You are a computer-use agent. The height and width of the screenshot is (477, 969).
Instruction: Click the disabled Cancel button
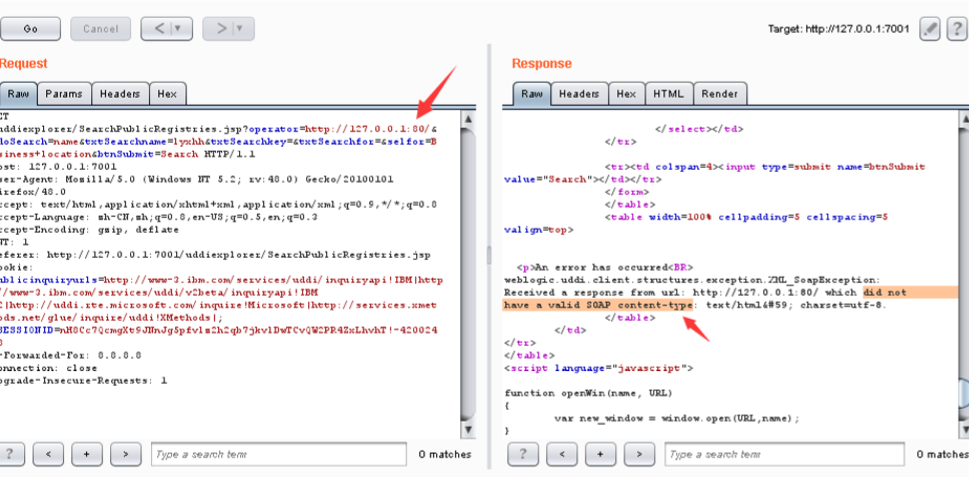coord(101,29)
